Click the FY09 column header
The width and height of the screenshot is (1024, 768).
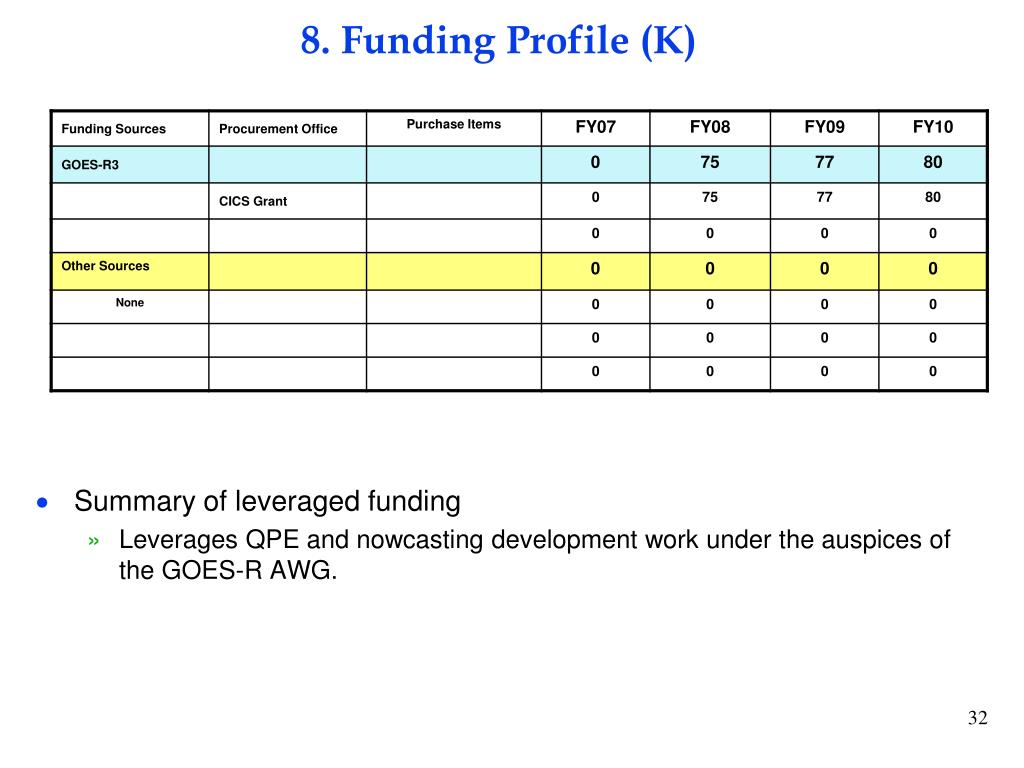824,127
